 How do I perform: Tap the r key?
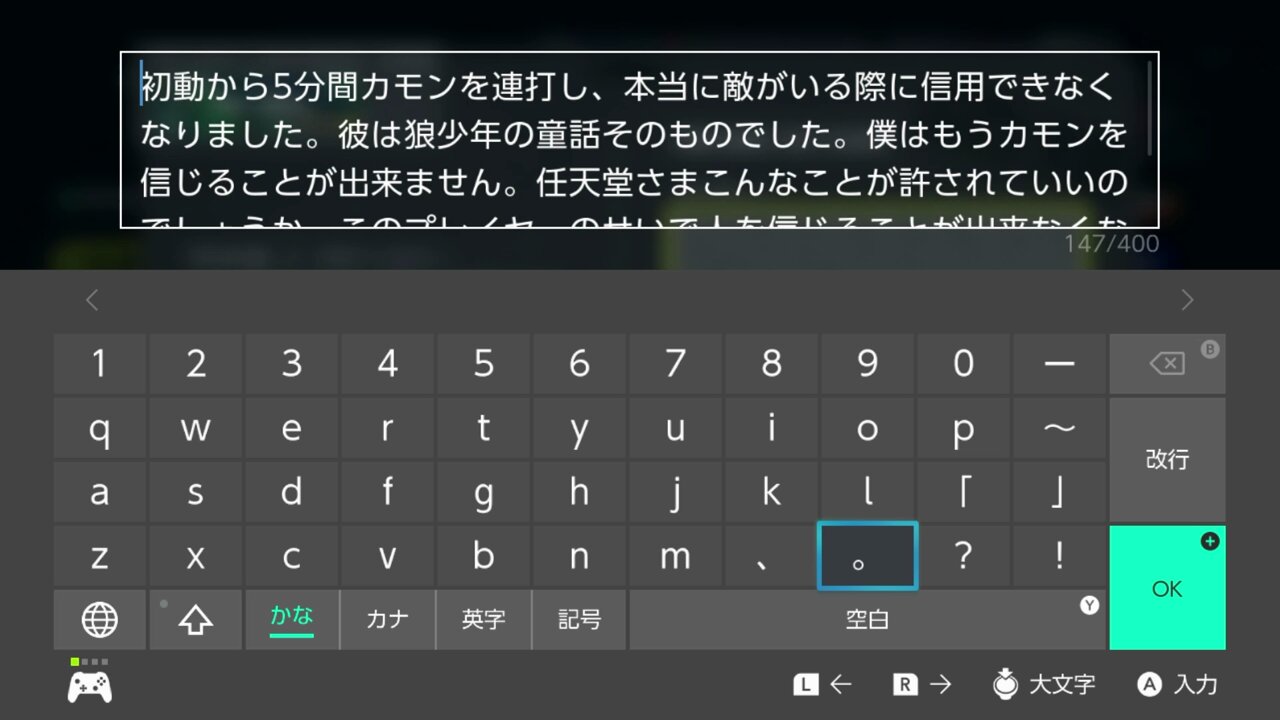pos(388,428)
